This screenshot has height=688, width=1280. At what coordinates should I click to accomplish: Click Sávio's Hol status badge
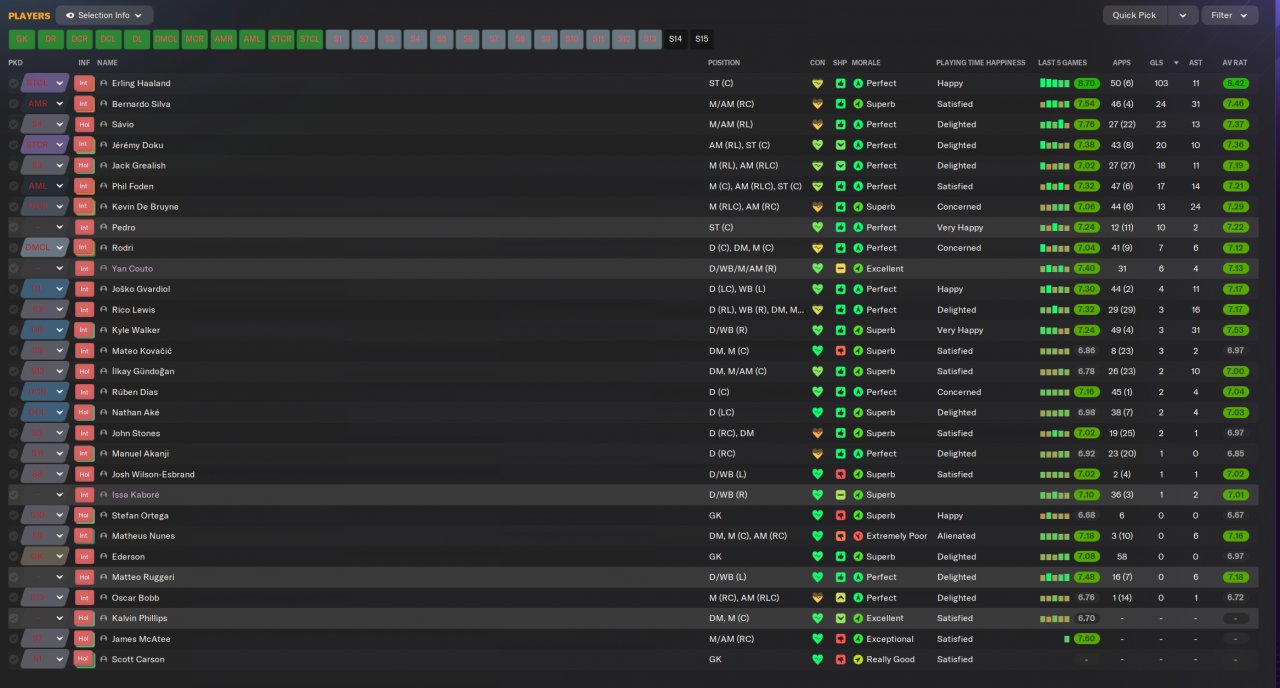84,124
